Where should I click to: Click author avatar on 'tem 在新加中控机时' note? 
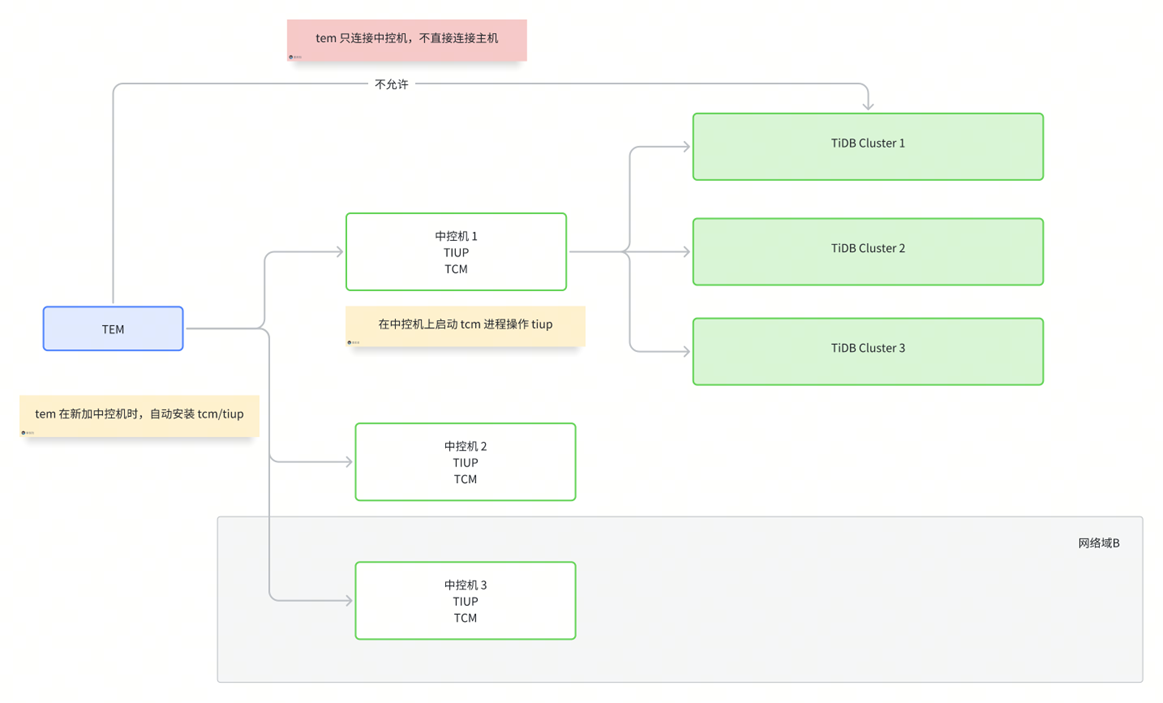[24, 433]
